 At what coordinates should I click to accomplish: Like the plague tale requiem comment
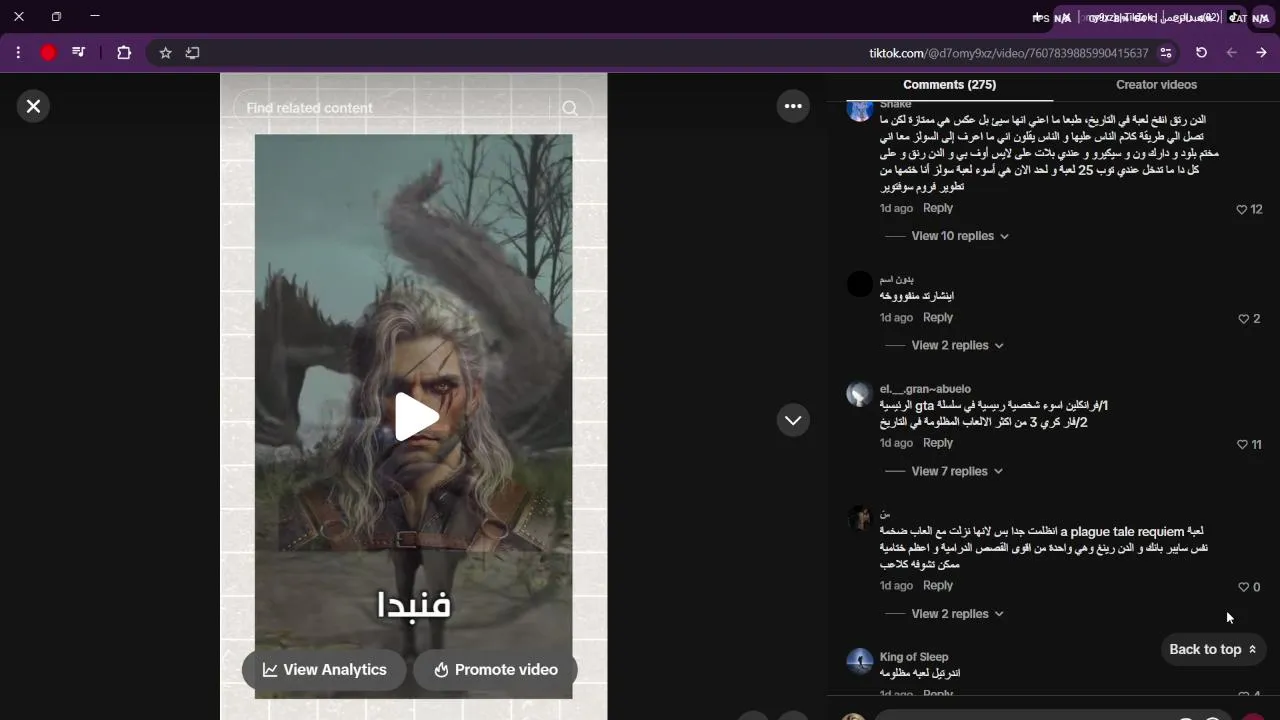coord(1244,587)
